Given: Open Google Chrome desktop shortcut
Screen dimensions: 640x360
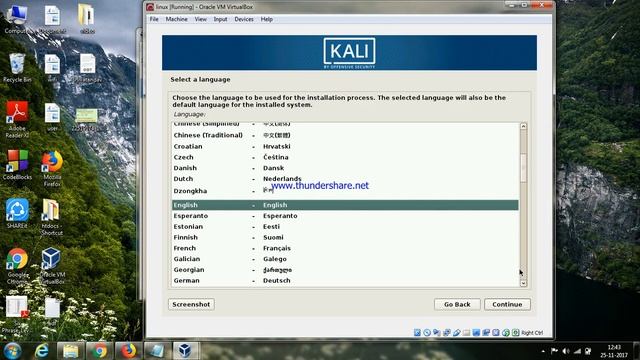Looking at the screenshot, I should pyautogui.click(x=17, y=266).
